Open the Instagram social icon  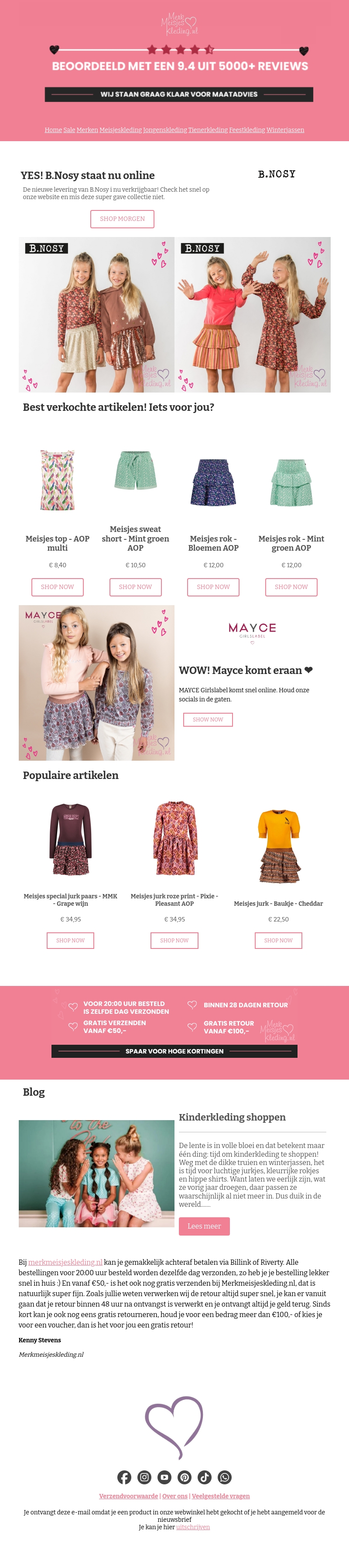[x=144, y=1477]
